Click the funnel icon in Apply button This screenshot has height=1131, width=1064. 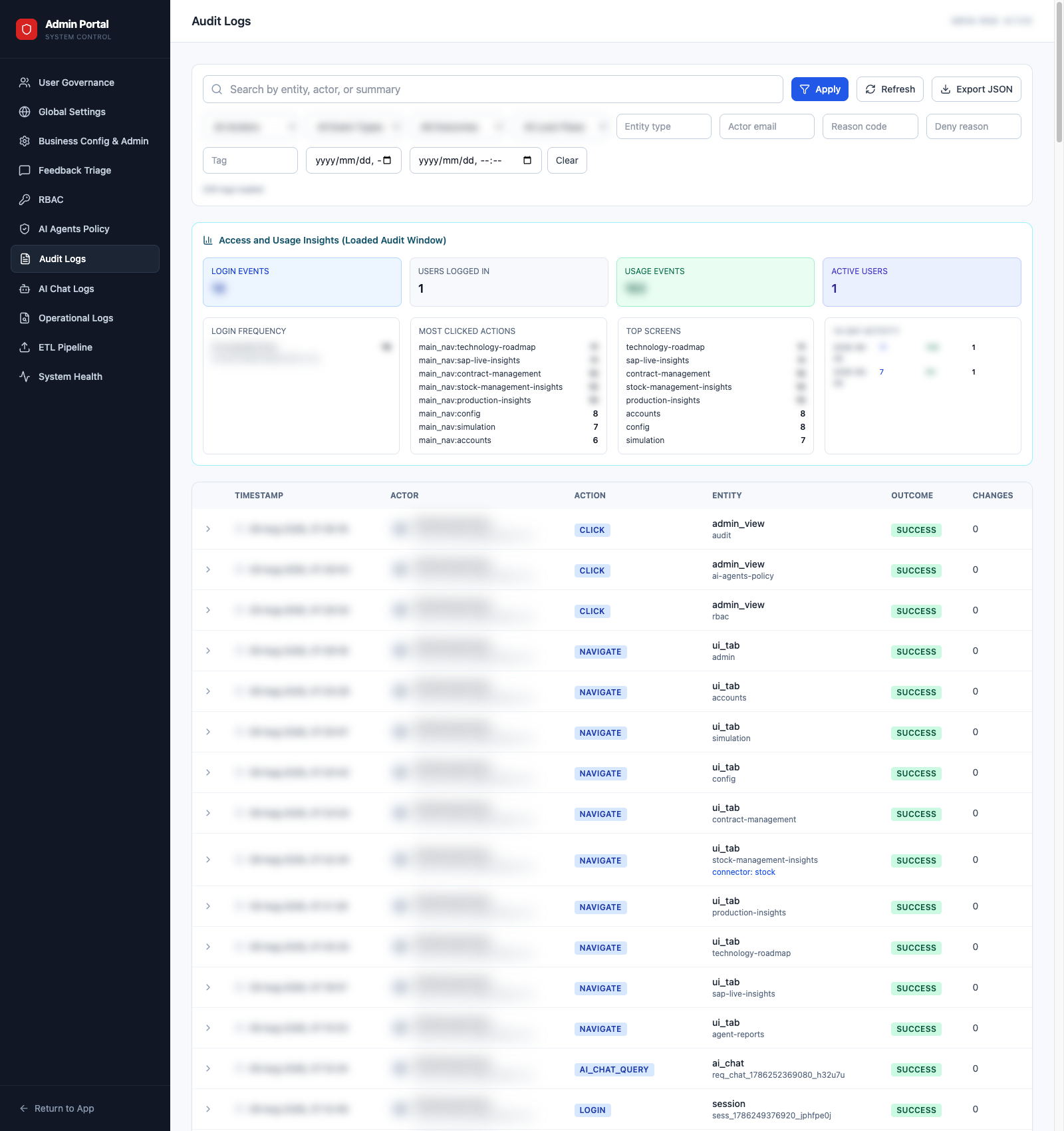click(x=805, y=89)
